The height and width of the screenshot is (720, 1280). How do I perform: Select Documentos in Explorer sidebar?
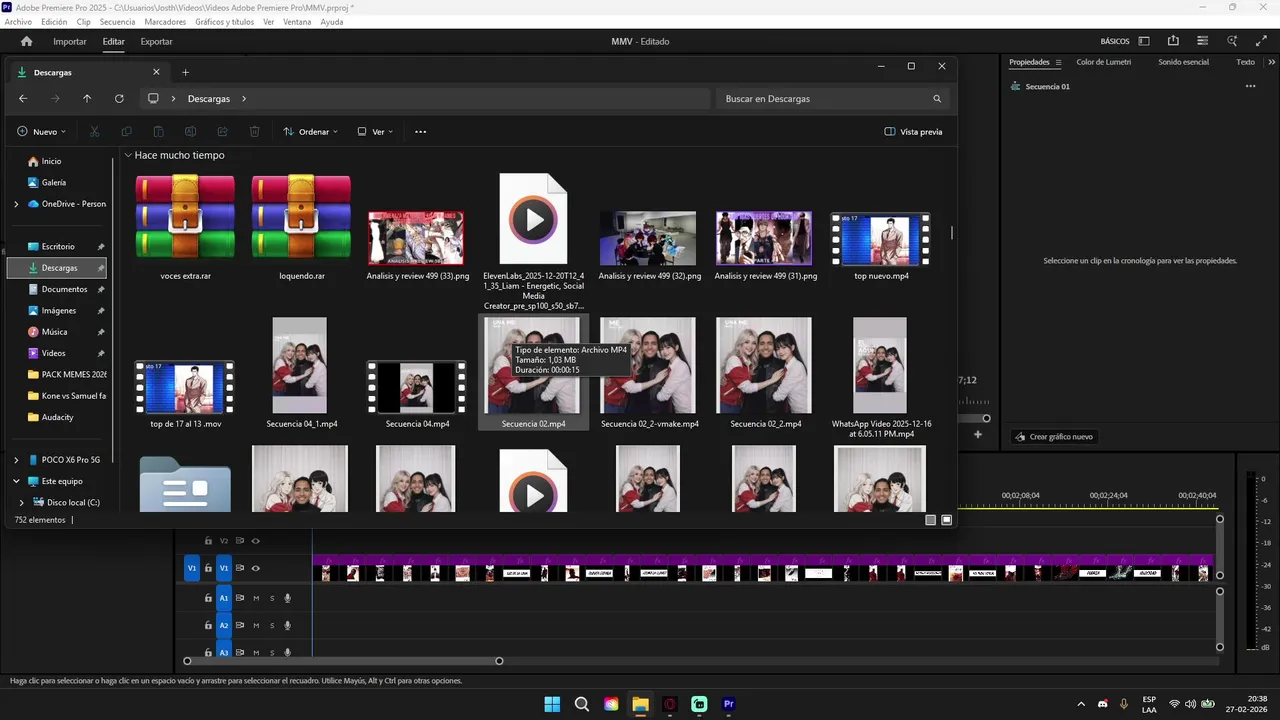64,289
